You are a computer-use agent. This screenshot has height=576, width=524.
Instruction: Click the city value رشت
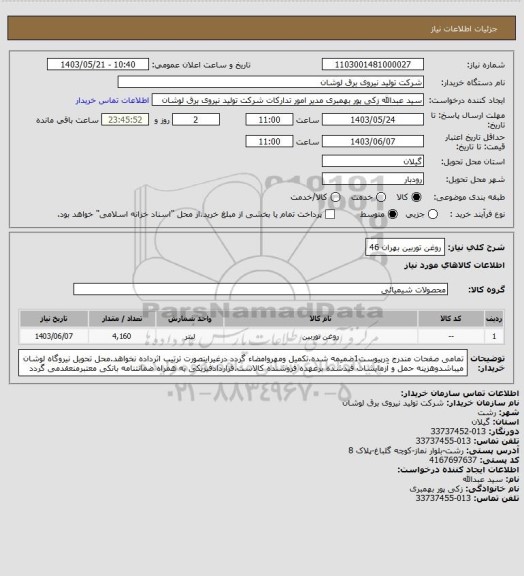487,412
